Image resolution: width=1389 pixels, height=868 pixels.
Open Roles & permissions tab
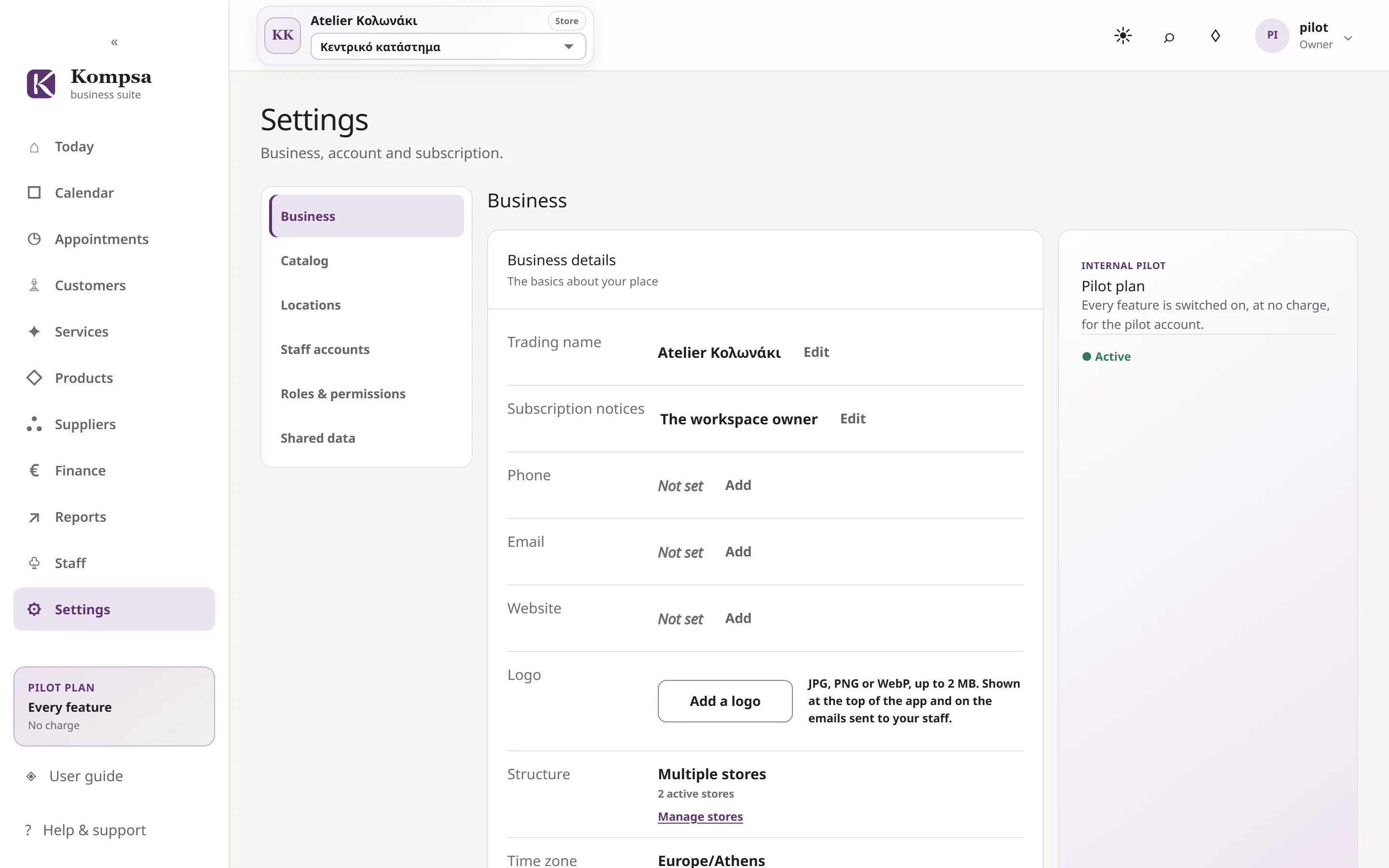(x=366, y=394)
